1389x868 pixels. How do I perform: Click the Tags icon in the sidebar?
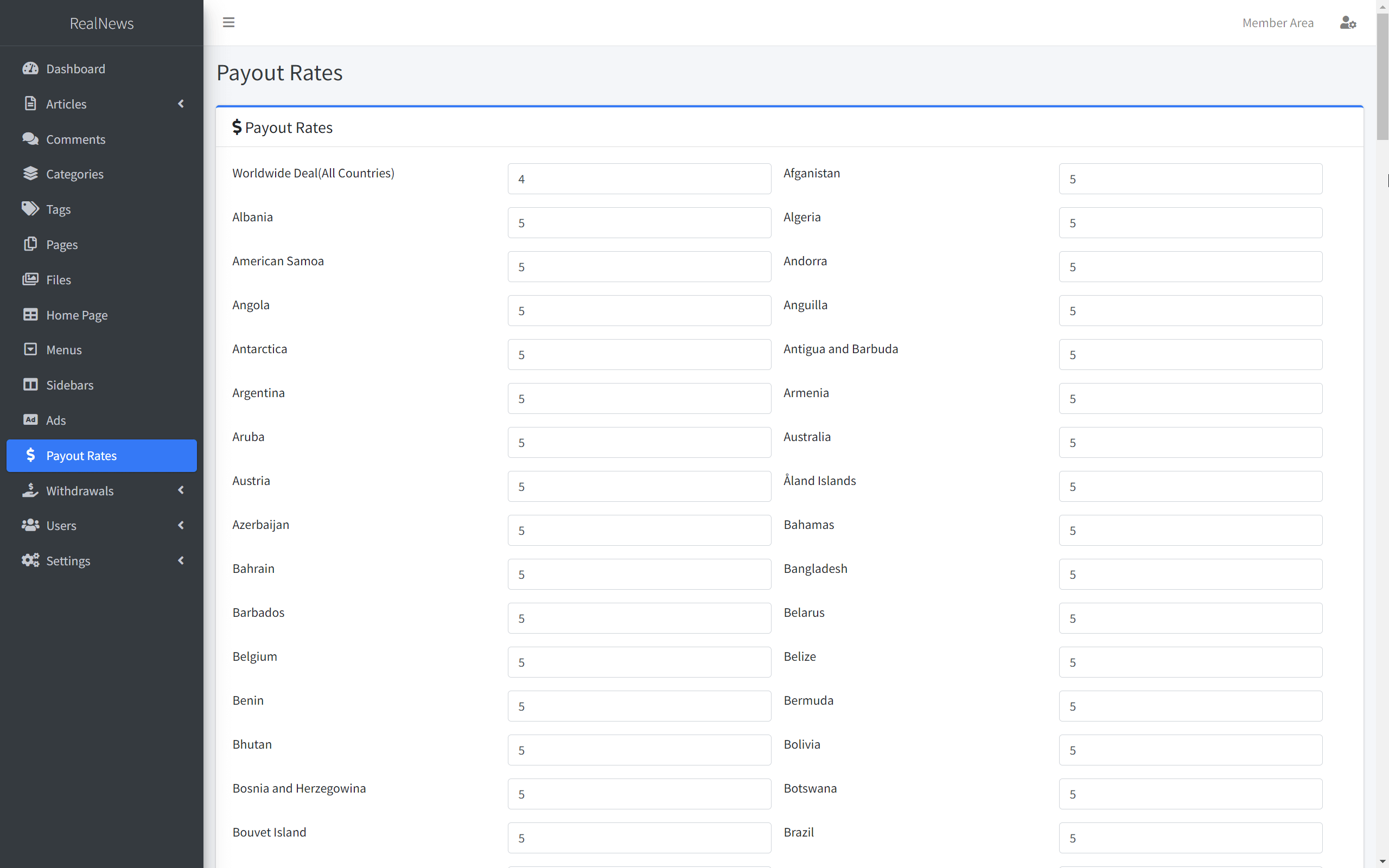pyautogui.click(x=30, y=209)
